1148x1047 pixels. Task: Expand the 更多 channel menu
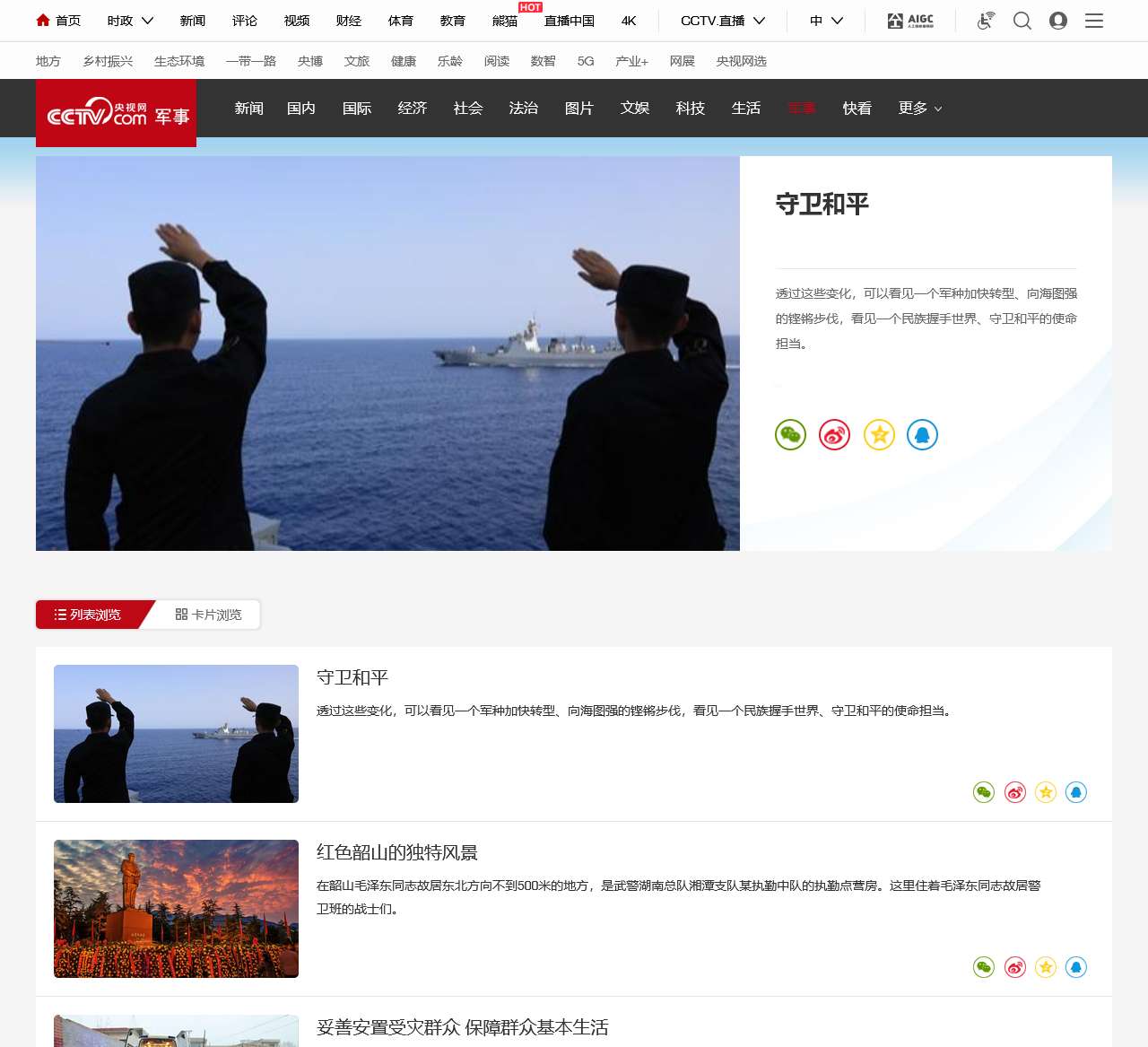pyautogui.click(x=920, y=109)
